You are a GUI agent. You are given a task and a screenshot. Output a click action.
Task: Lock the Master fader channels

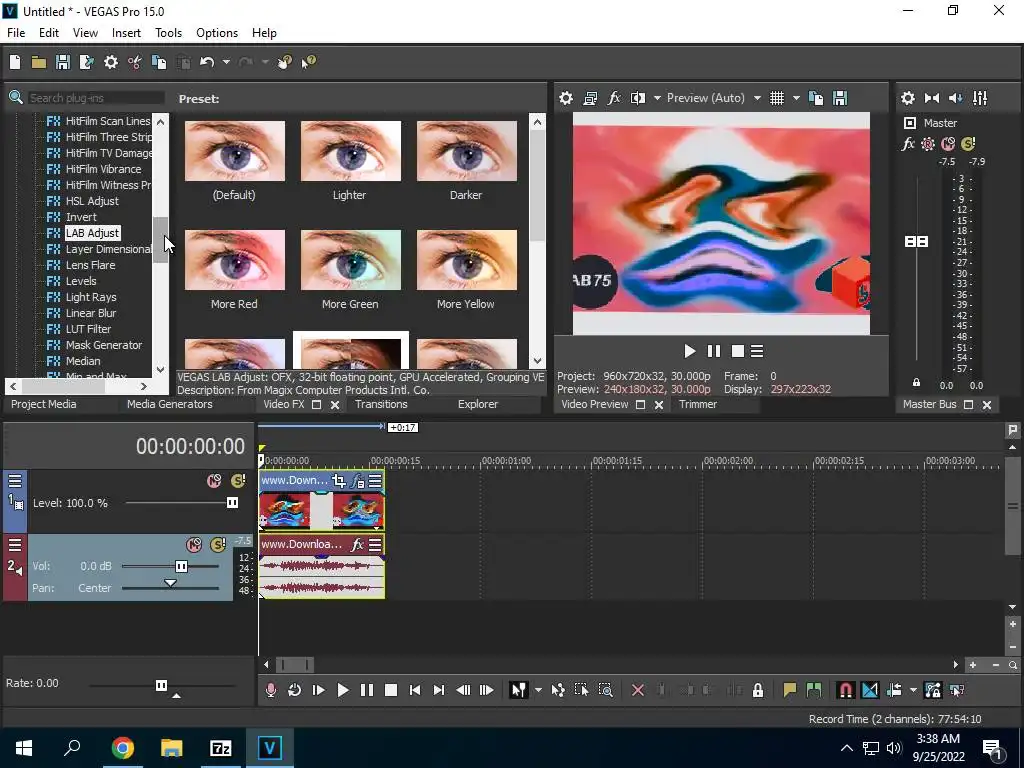[x=916, y=383]
